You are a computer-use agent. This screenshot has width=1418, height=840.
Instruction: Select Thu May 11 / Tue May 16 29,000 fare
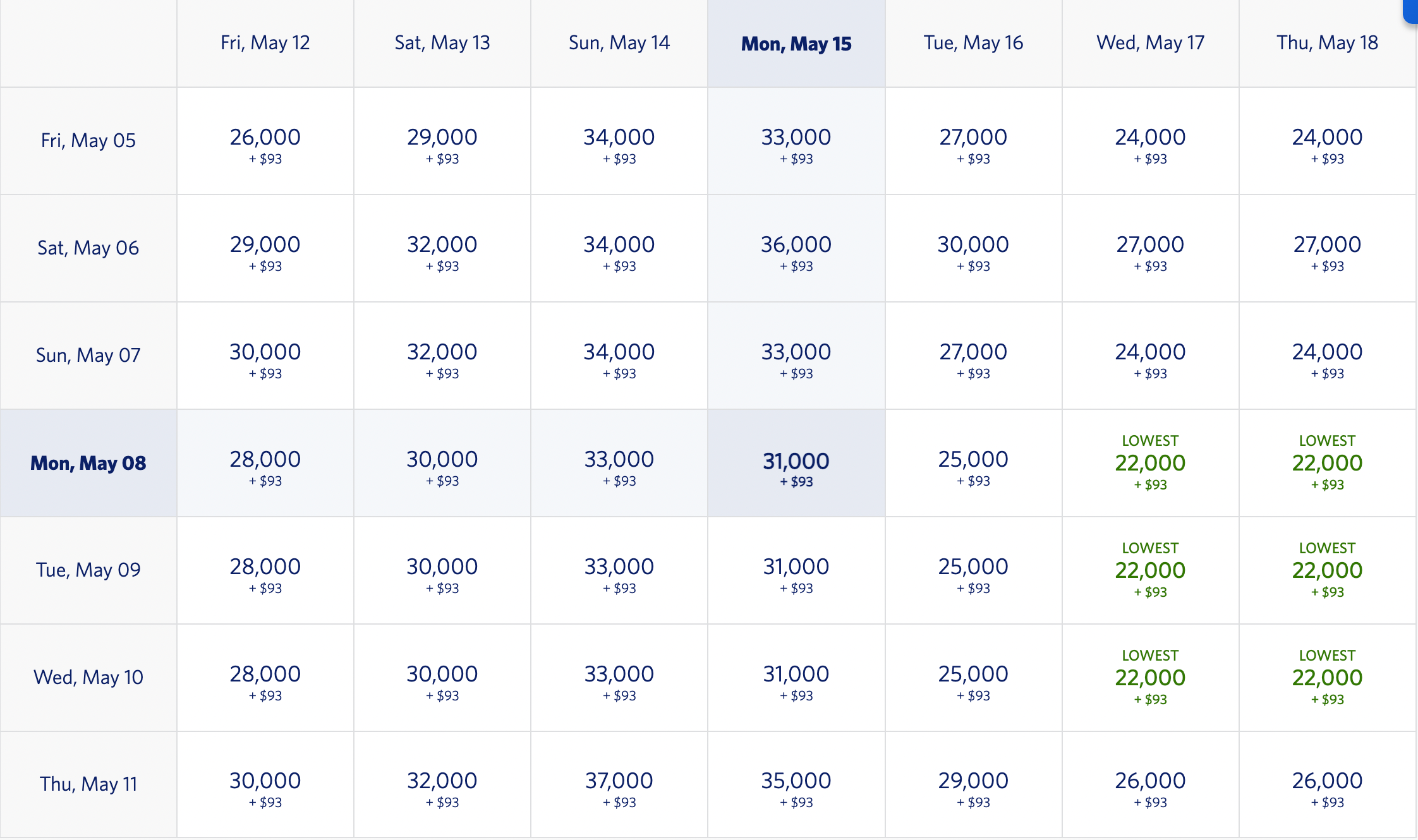click(x=973, y=785)
